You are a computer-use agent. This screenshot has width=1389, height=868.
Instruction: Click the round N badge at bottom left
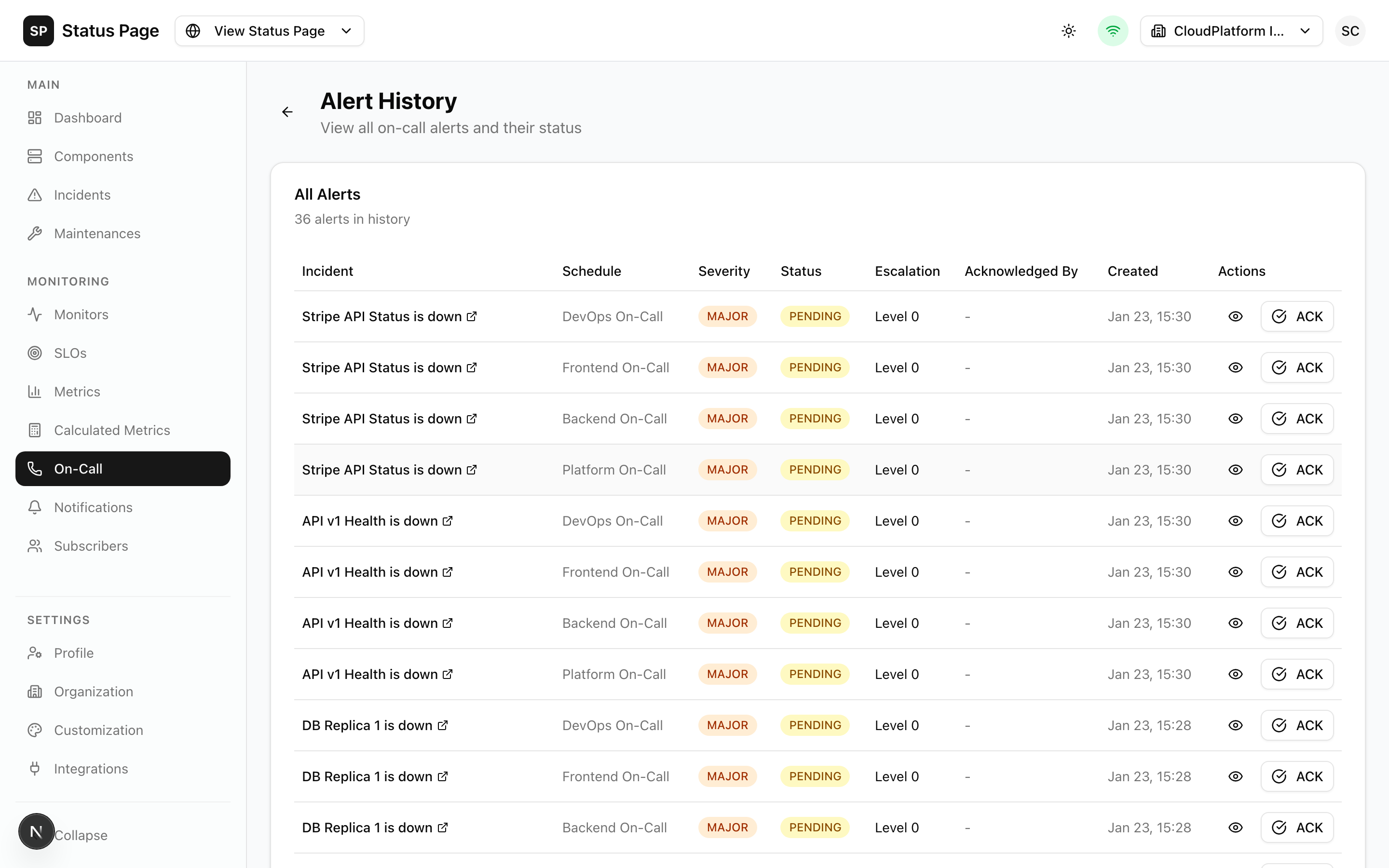pos(36,831)
